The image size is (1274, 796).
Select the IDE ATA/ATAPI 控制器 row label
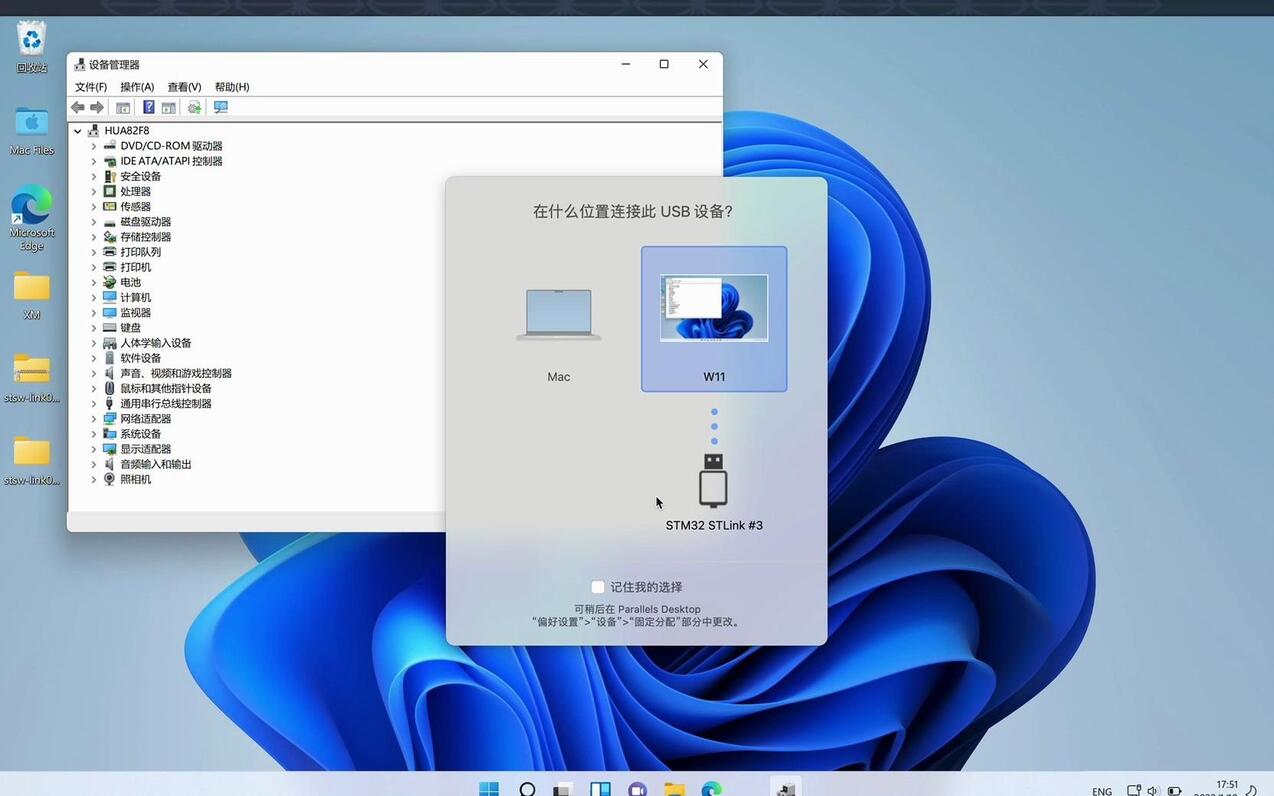pos(171,161)
